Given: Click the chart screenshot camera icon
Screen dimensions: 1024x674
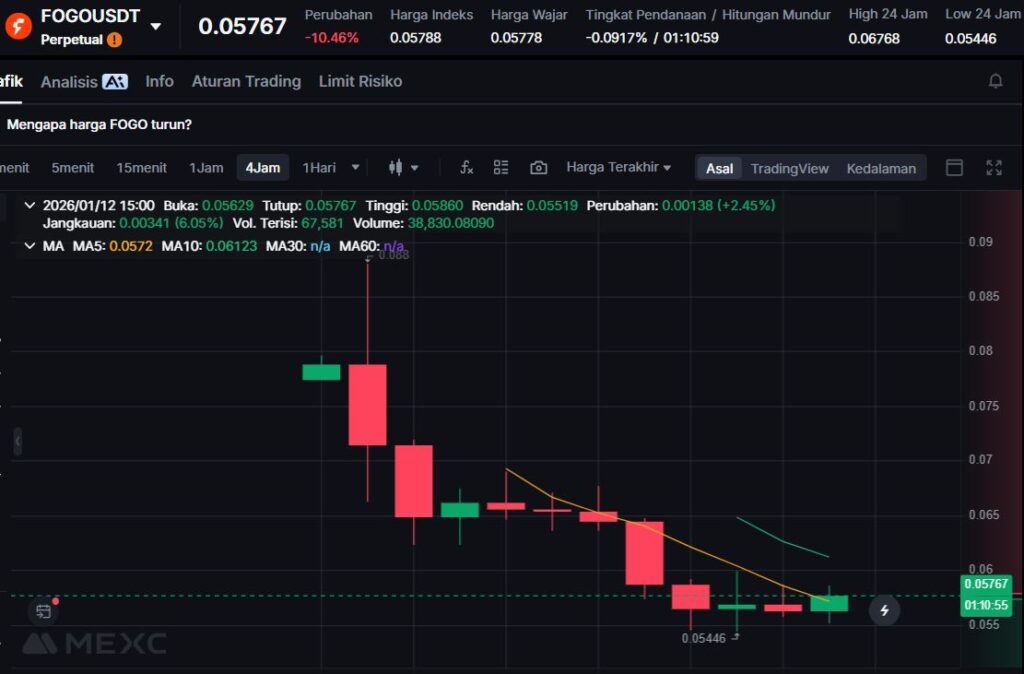Looking at the screenshot, I should point(538,168).
